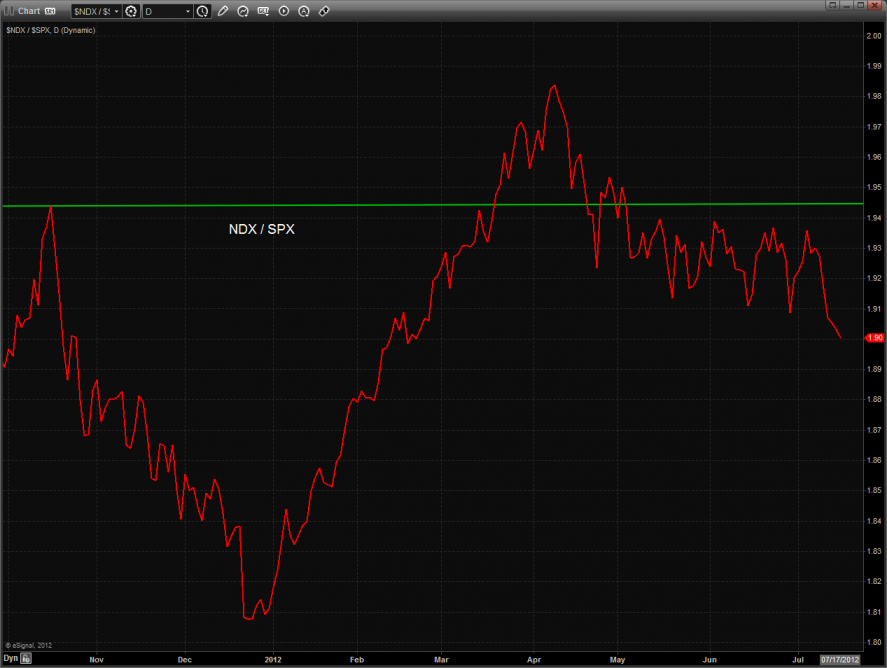Click the interval clock icon
The height and width of the screenshot is (668, 887).
click(203, 11)
